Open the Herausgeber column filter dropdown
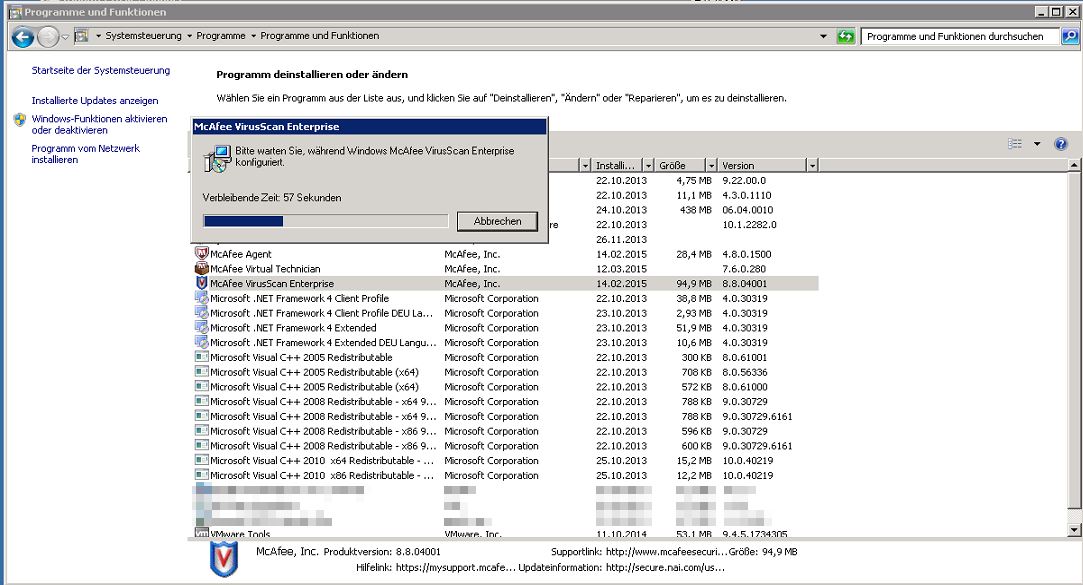Image resolution: width=1083 pixels, height=585 pixels. click(x=585, y=165)
